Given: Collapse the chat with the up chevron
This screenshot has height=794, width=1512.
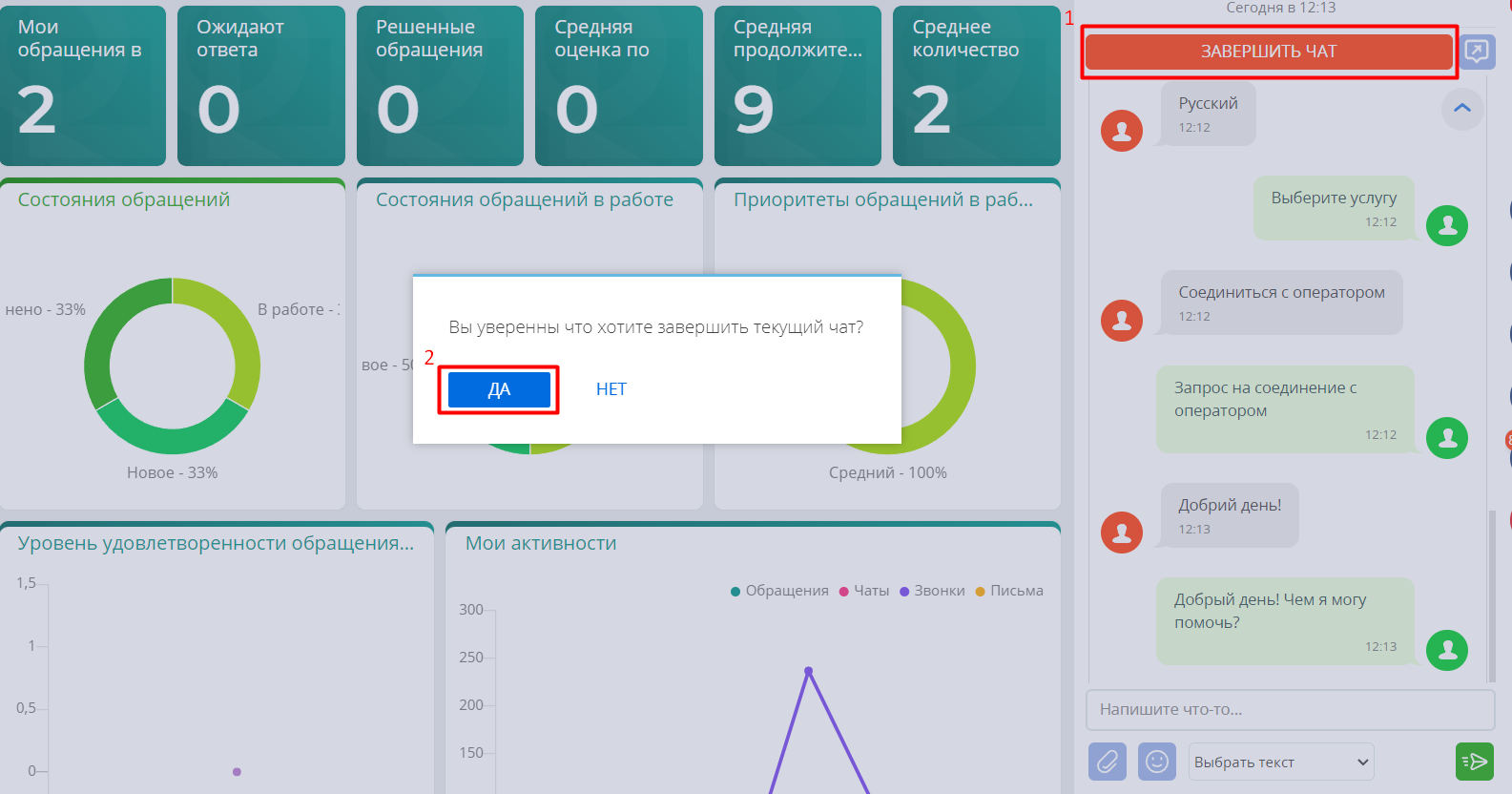Looking at the screenshot, I should pos(1462,109).
